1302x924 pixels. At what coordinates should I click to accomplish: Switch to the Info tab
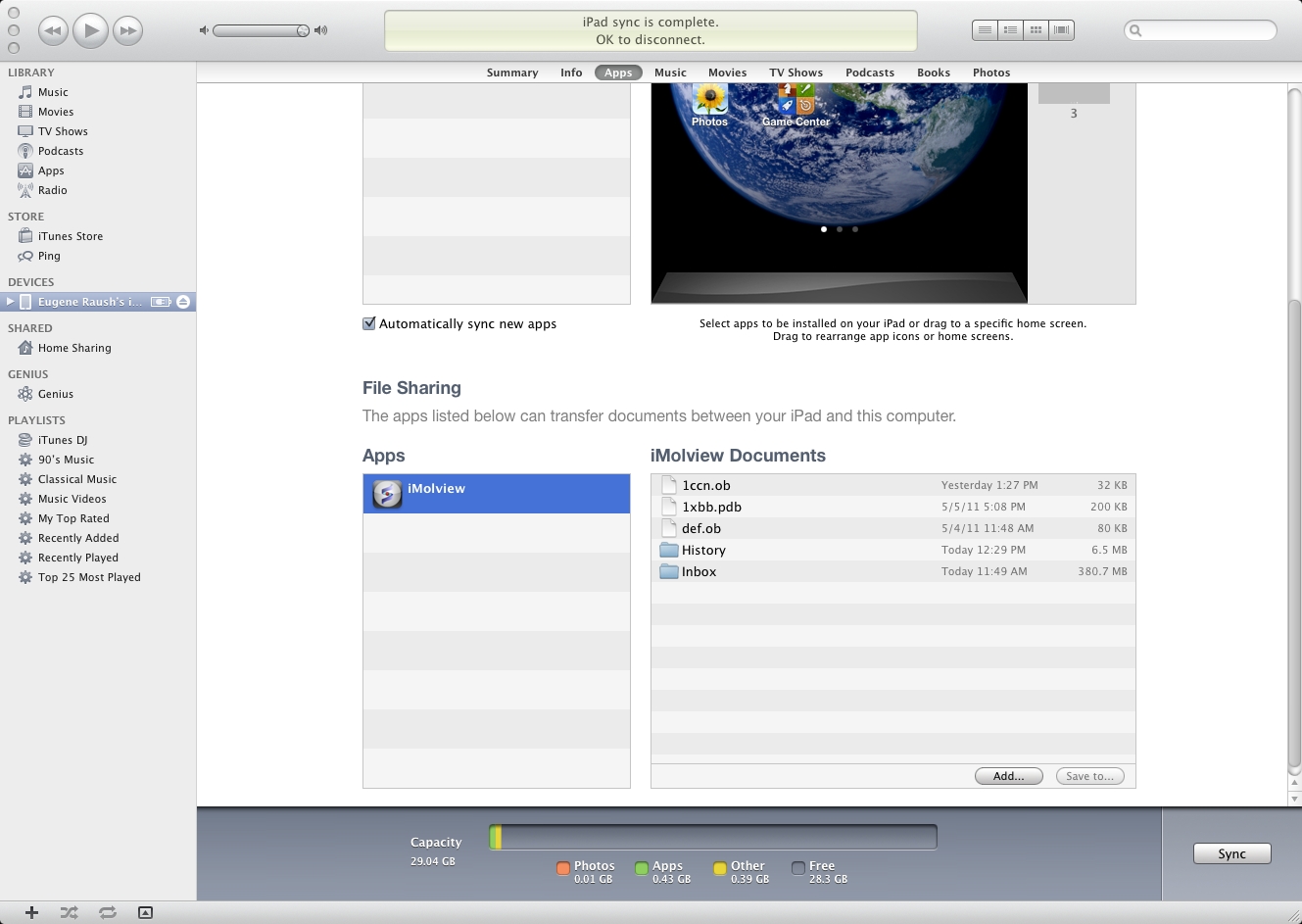point(571,73)
